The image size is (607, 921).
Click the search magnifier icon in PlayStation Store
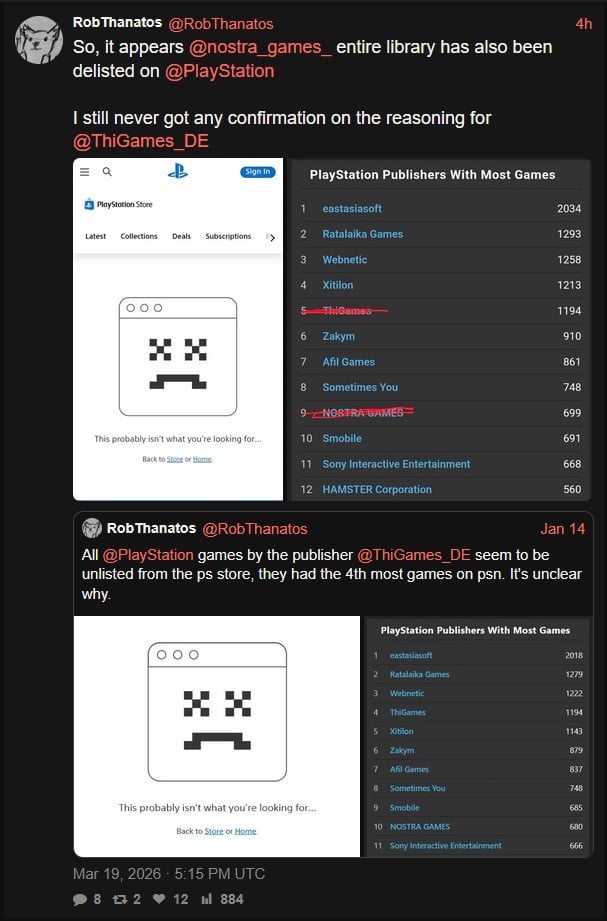[x=107, y=172]
